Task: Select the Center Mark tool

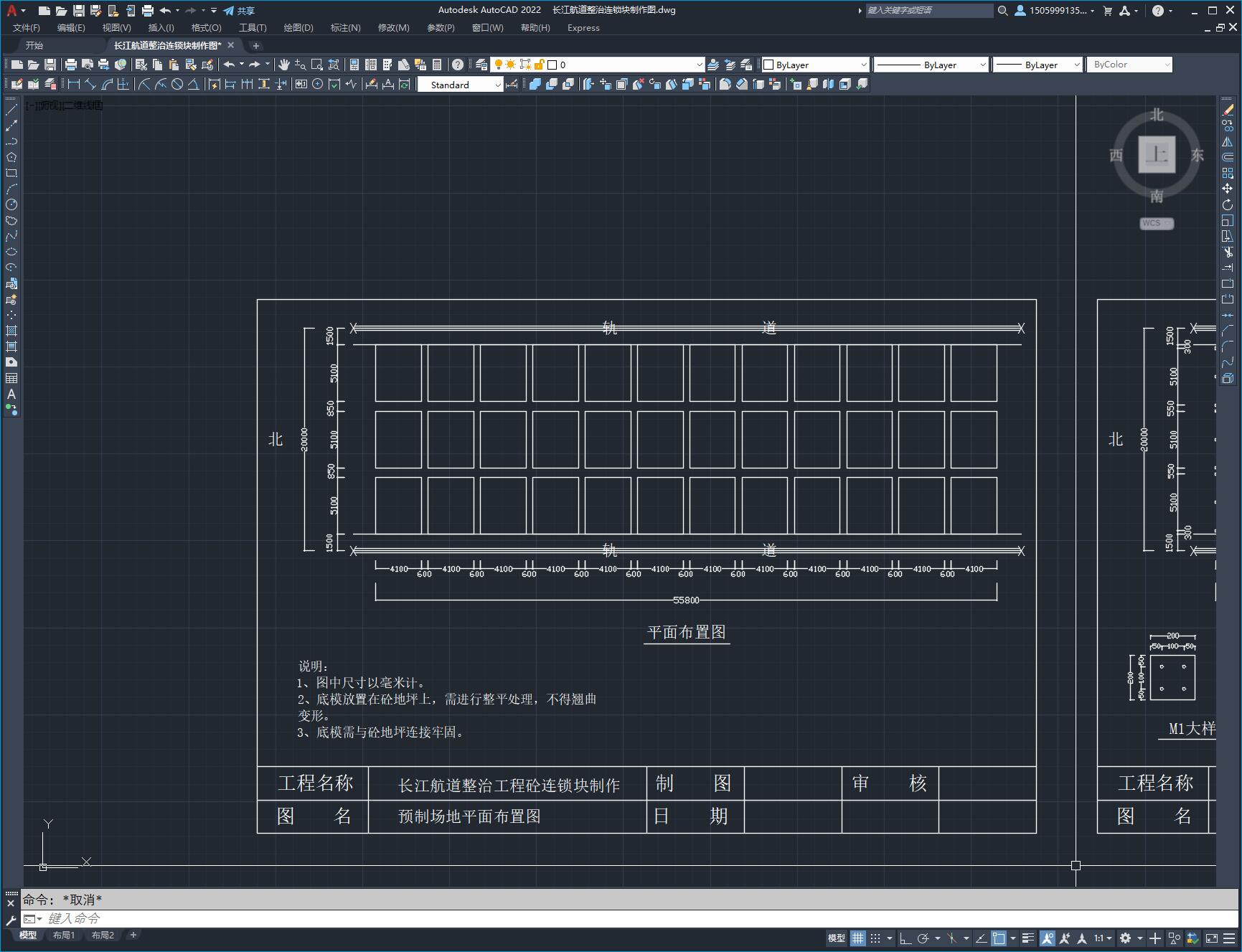Action: click(x=318, y=85)
